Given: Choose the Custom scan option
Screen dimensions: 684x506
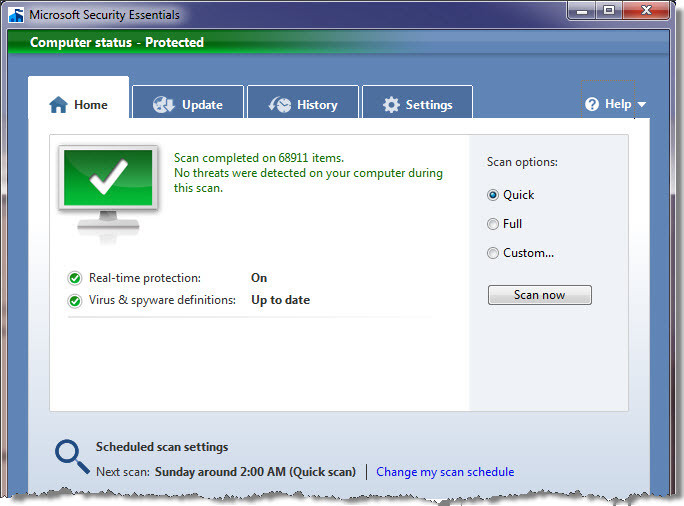Looking at the screenshot, I should [493, 253].
